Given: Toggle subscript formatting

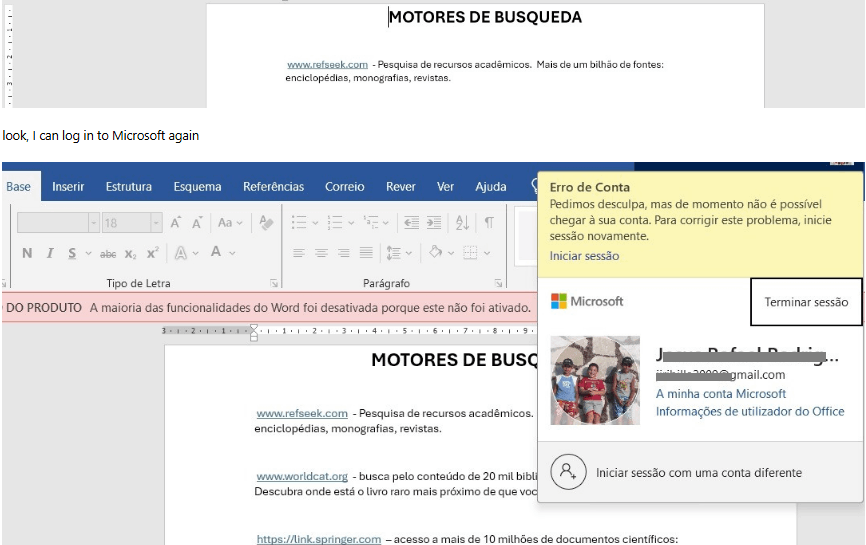Looking at the screenshot, I should click(x=130, y=254).
